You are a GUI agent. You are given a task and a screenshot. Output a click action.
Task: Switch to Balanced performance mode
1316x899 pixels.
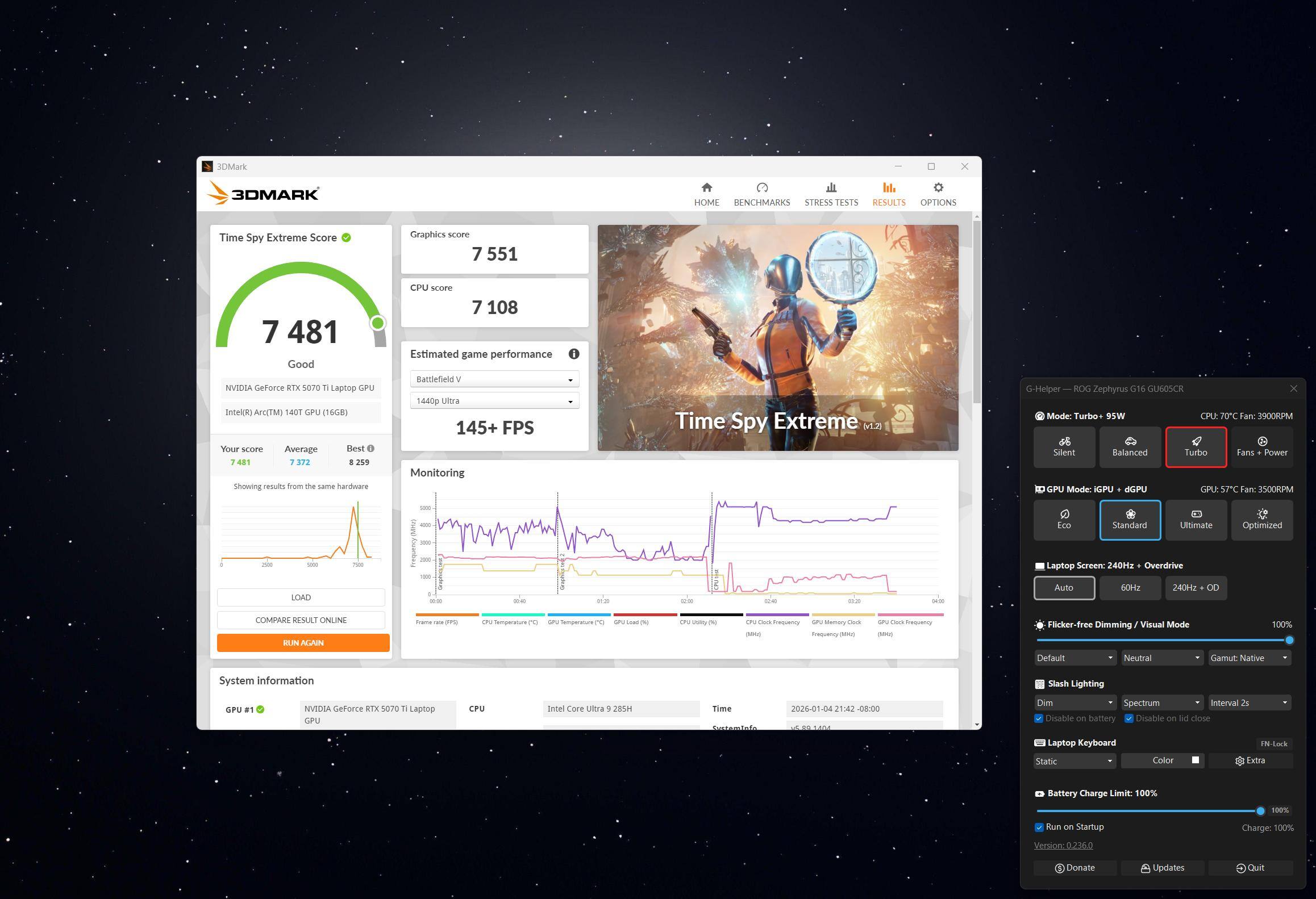(x=1130, y=447)
